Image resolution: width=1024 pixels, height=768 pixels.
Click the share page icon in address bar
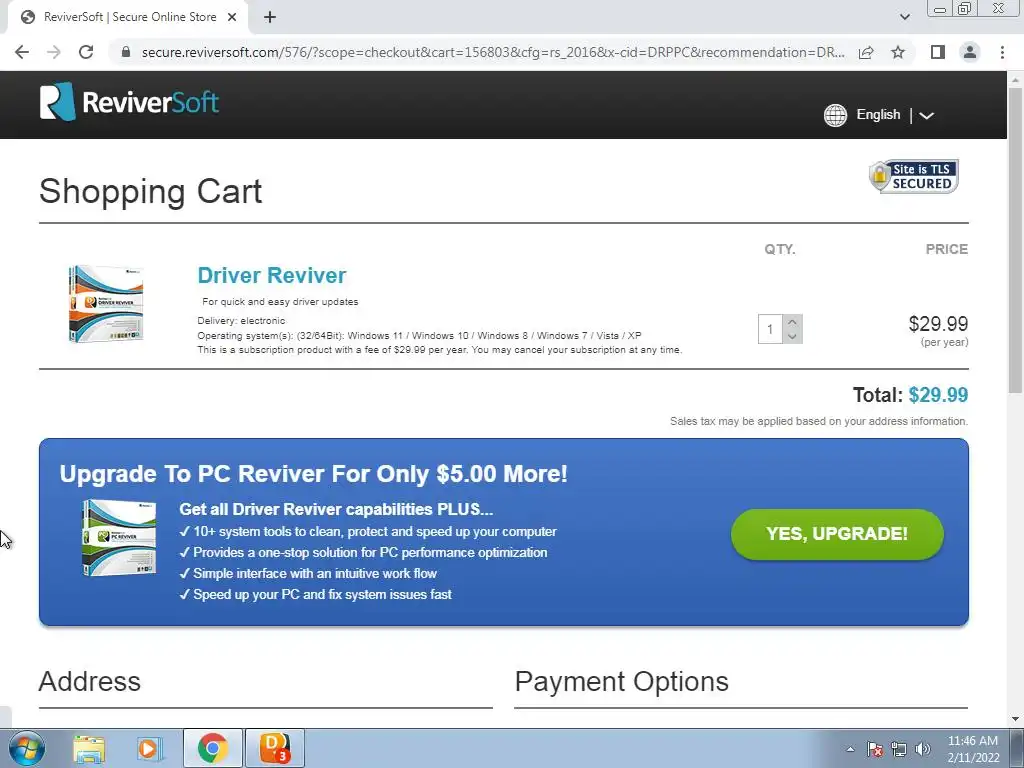coord(866,52)
